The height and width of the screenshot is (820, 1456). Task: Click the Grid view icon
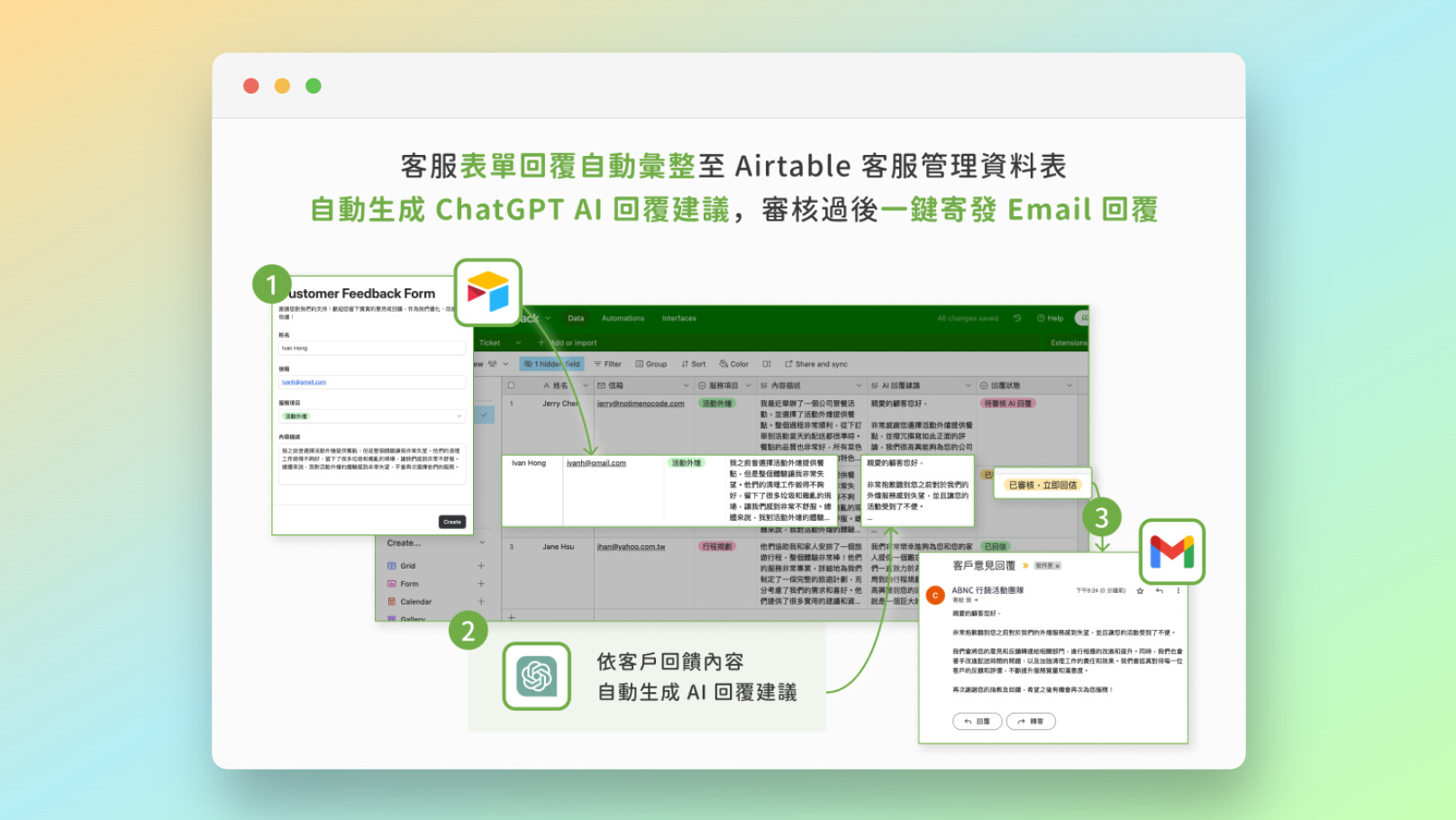click(392, 566)
